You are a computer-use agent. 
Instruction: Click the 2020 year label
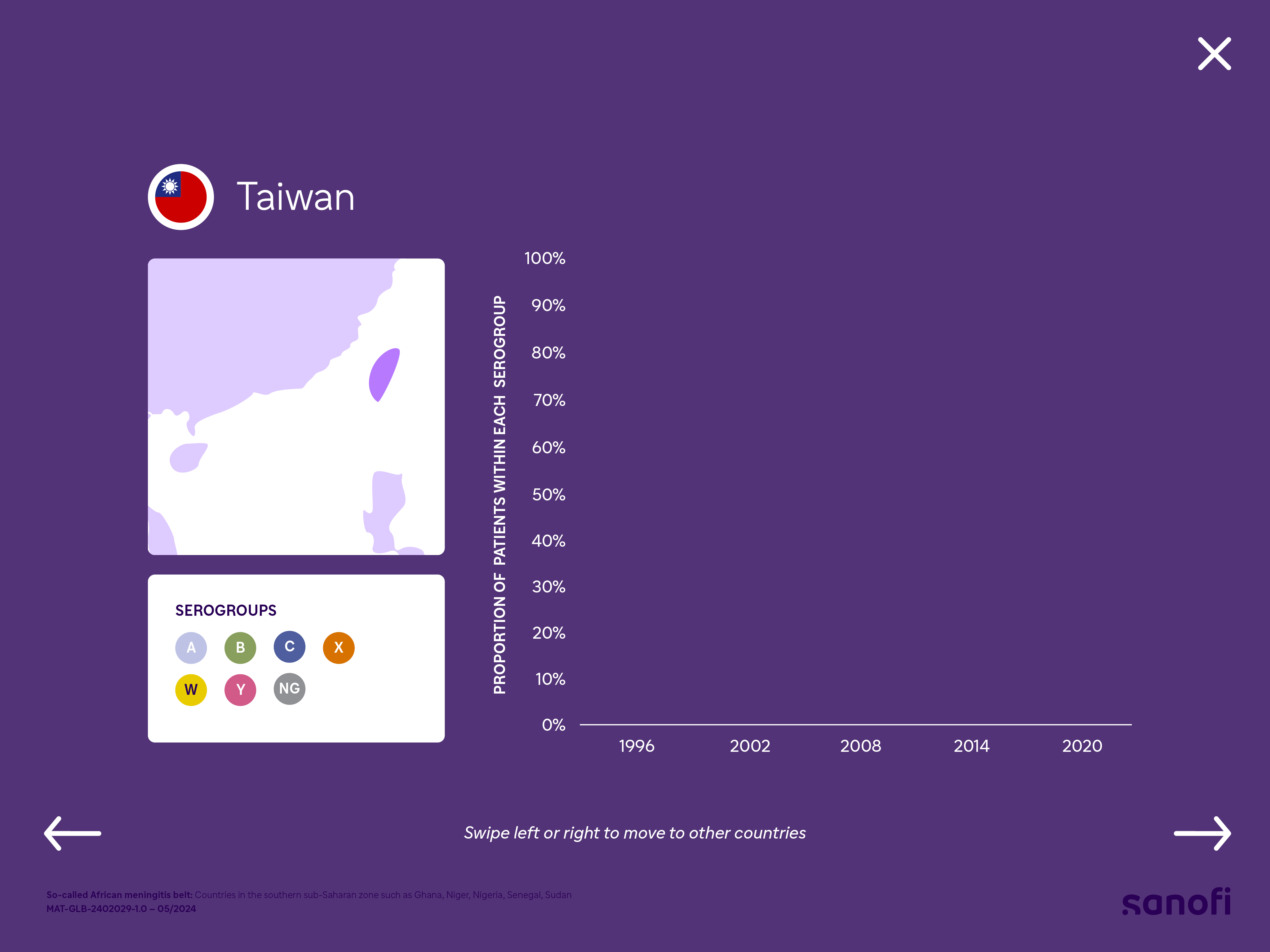coord(1082,746)
